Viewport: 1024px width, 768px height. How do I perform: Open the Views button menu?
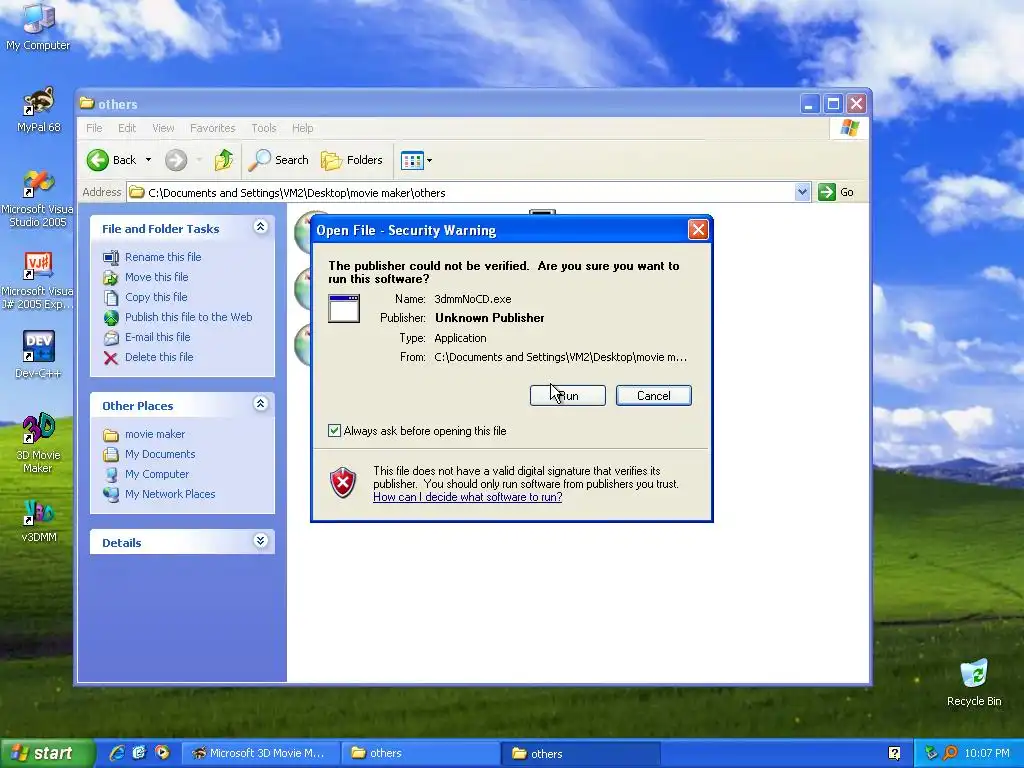pyautogui.click(x=416, y=160)
